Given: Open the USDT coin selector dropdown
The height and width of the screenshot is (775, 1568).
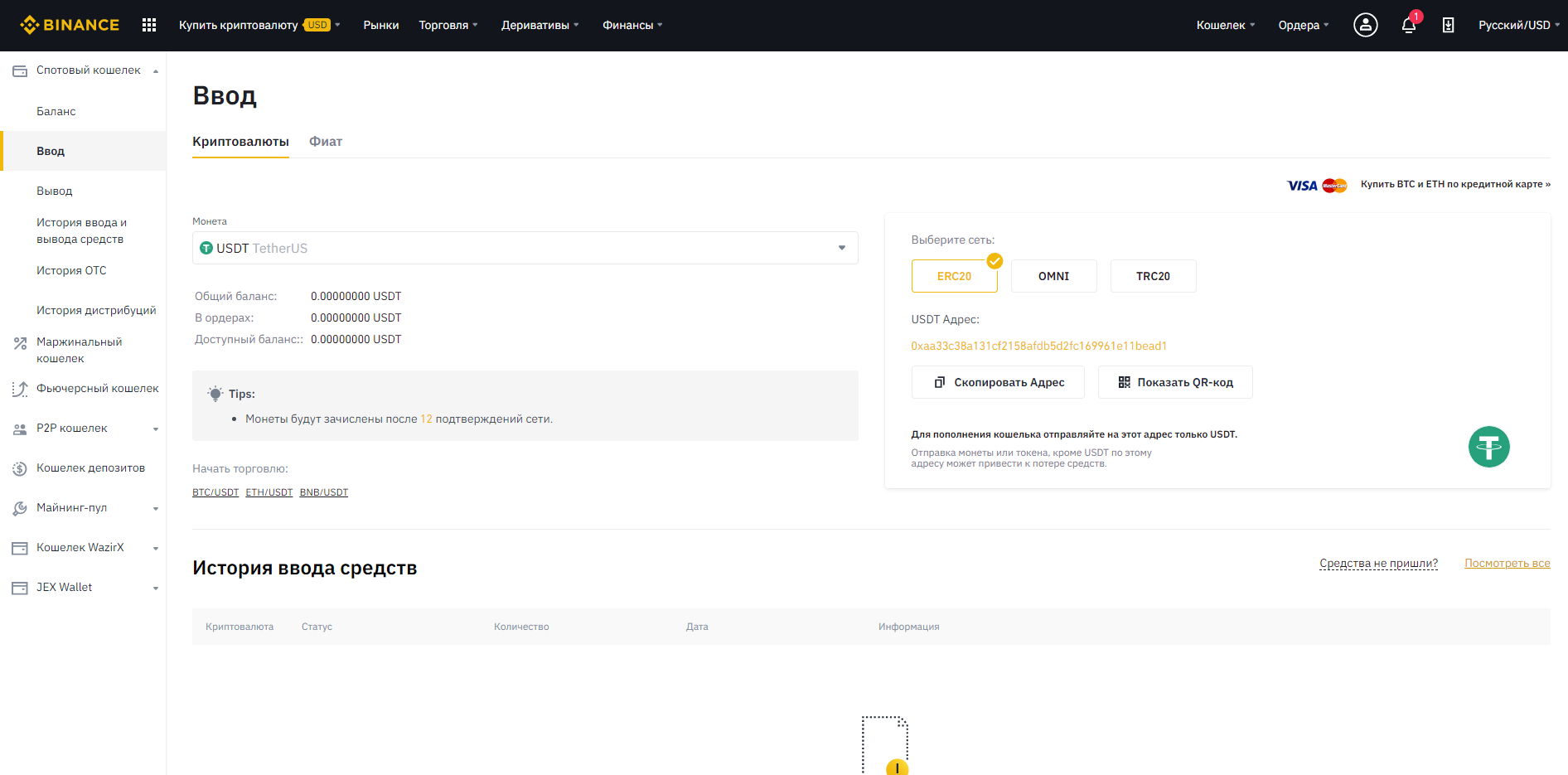Looking at the screenshot, I should pyautogui.click(x=525, y=248).
